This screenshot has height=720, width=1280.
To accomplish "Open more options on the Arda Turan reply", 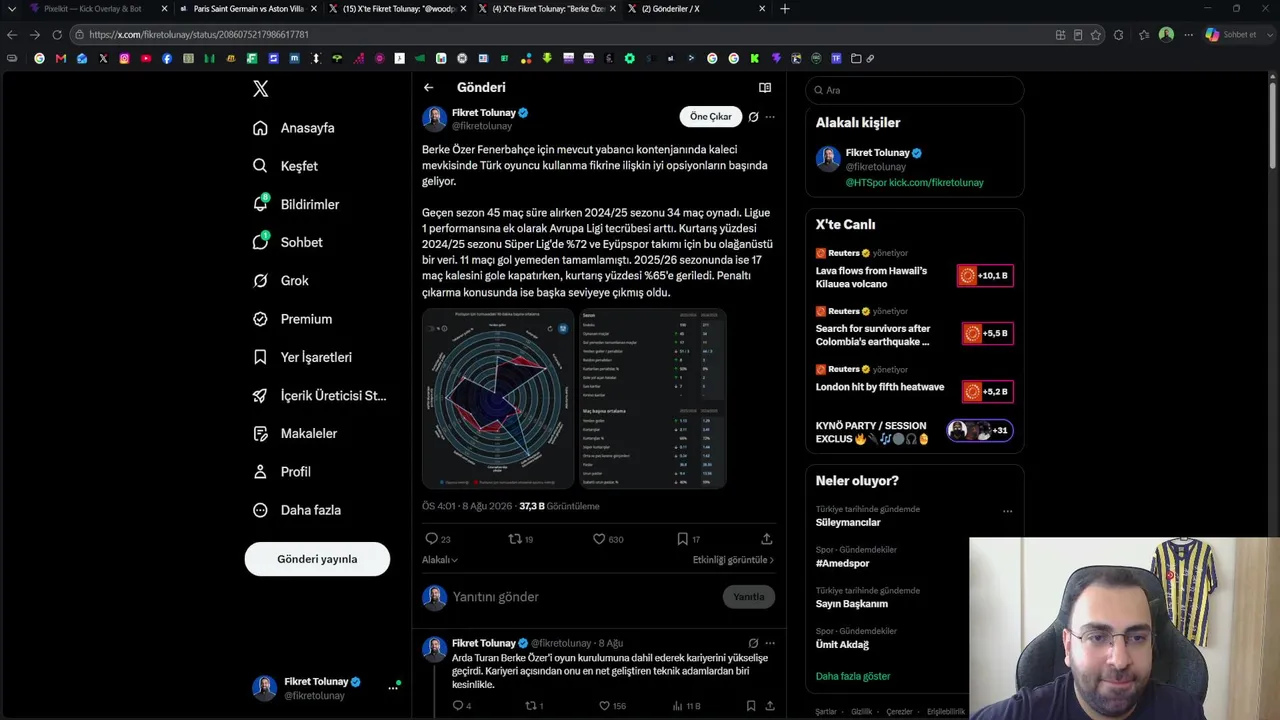I will 770,643.
